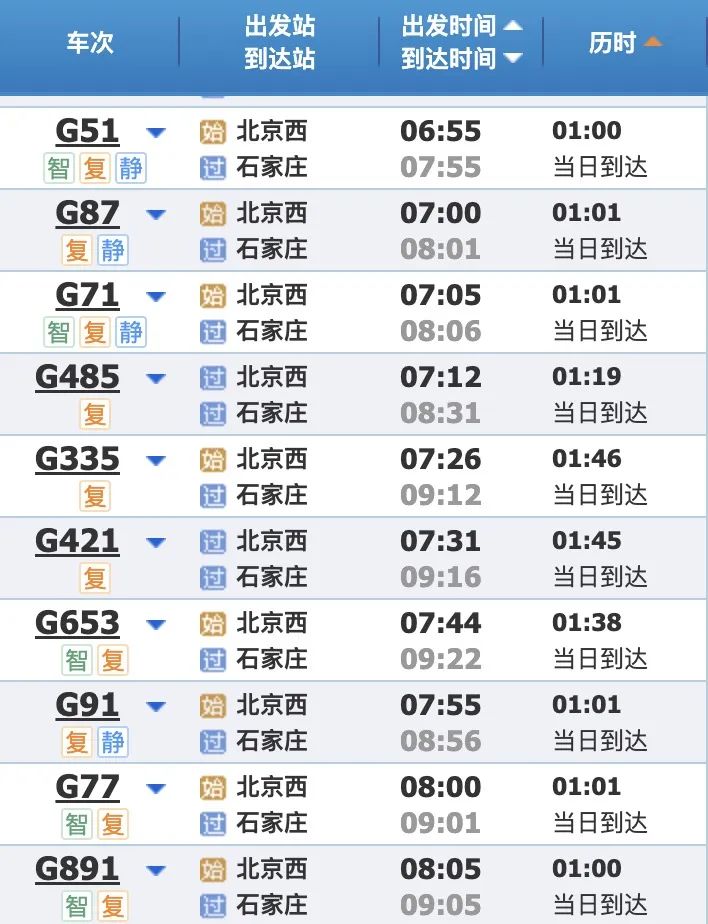Click the 始 origin icon for G335
The image size is (708, 924).
coord(212,460)
